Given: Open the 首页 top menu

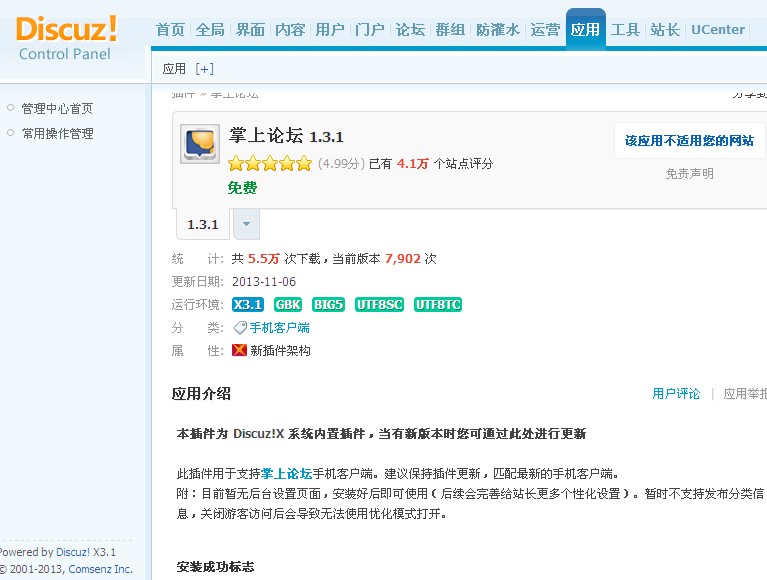Looking at the screenshot, I should [170, 30].
